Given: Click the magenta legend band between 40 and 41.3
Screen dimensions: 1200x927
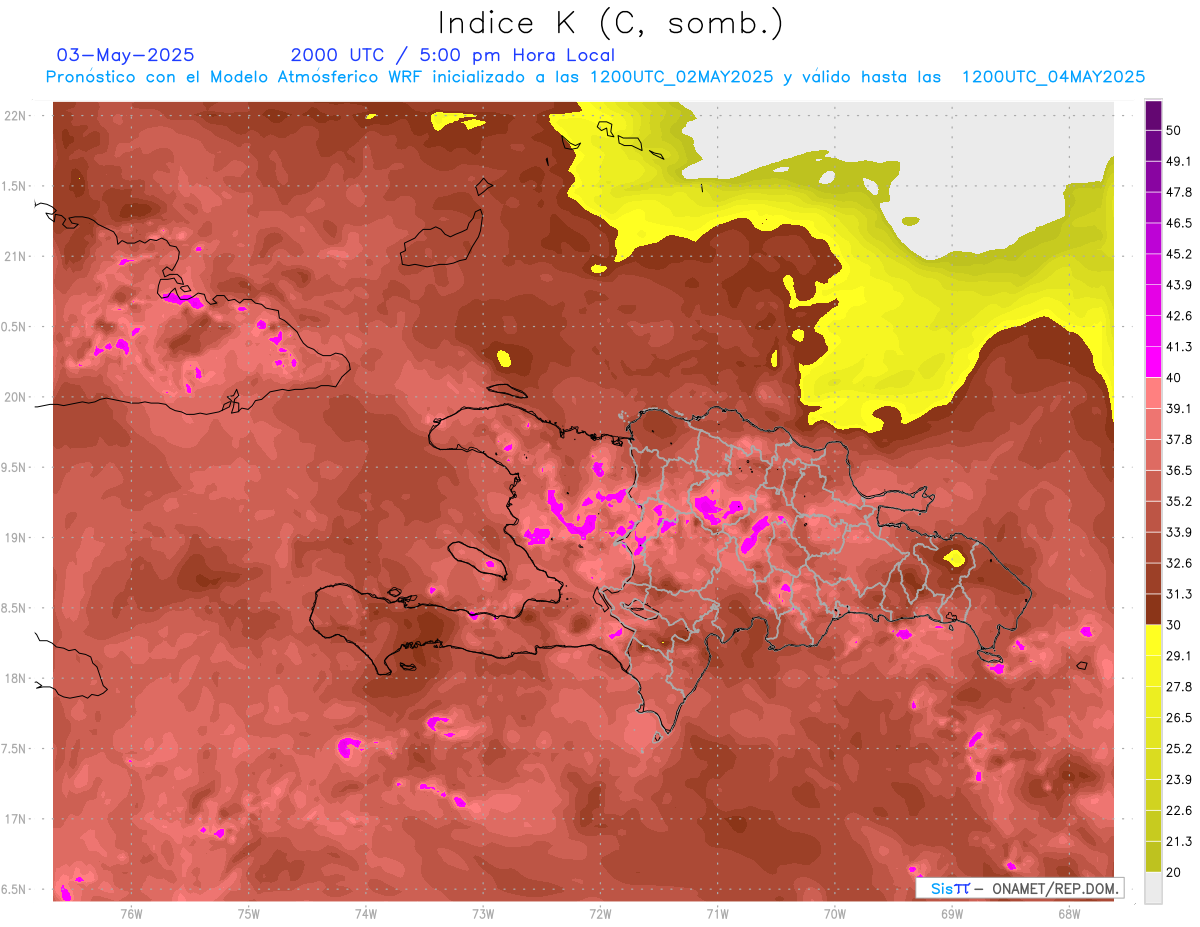Looking at the screenshot, I should click(1153, 362).
